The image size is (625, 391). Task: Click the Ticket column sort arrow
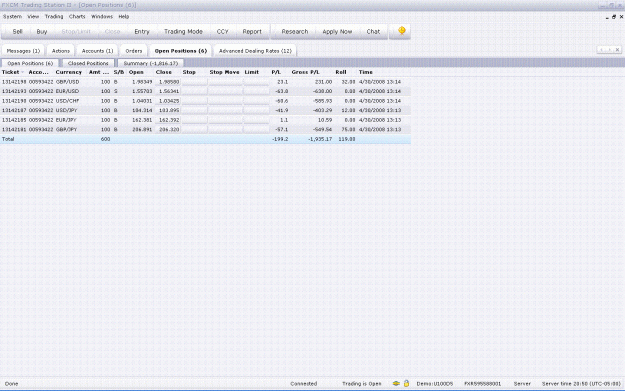click(x=23, y=72)
